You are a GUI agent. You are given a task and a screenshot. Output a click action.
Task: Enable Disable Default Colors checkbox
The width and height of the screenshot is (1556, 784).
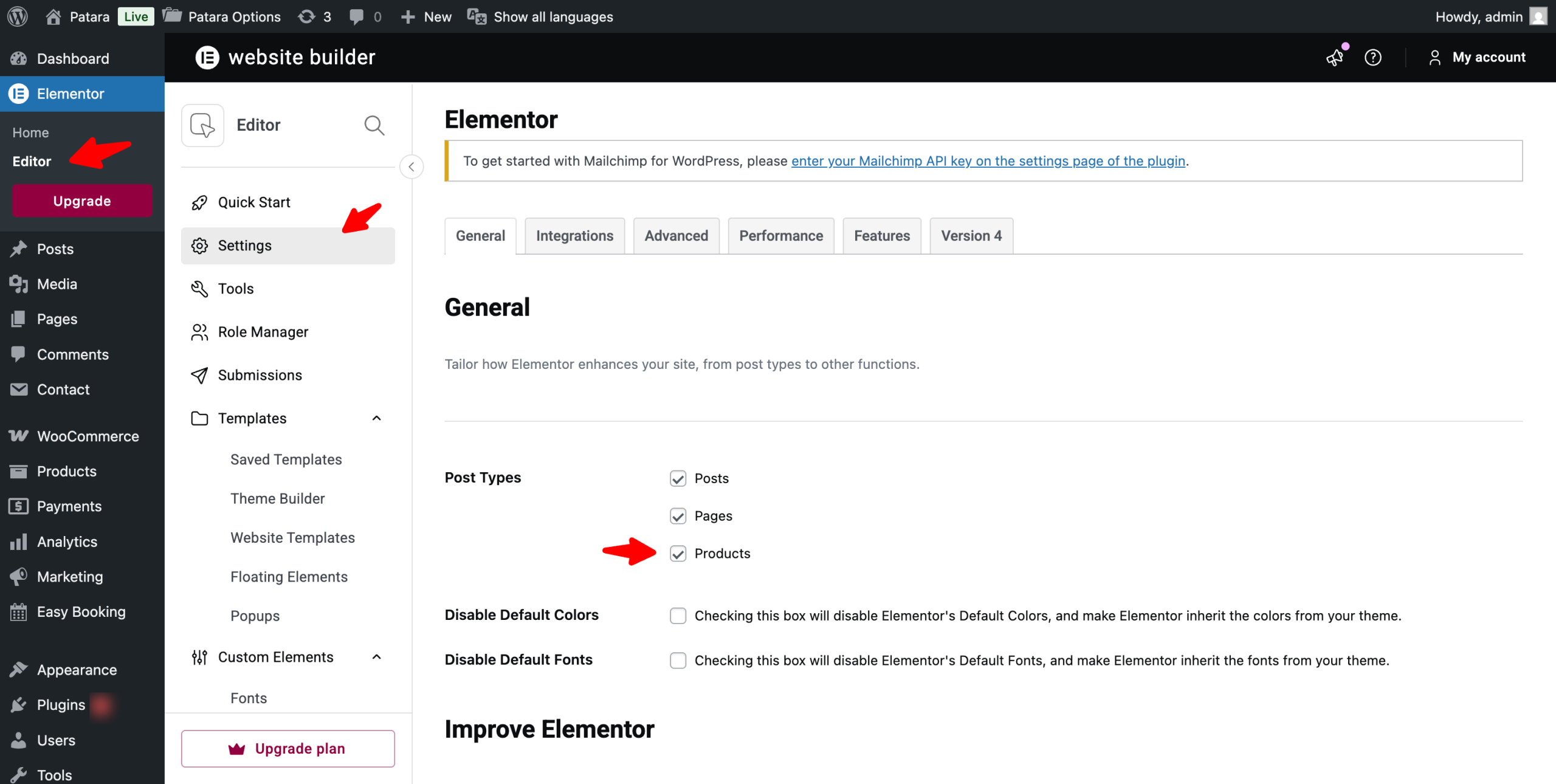(678, 616)
